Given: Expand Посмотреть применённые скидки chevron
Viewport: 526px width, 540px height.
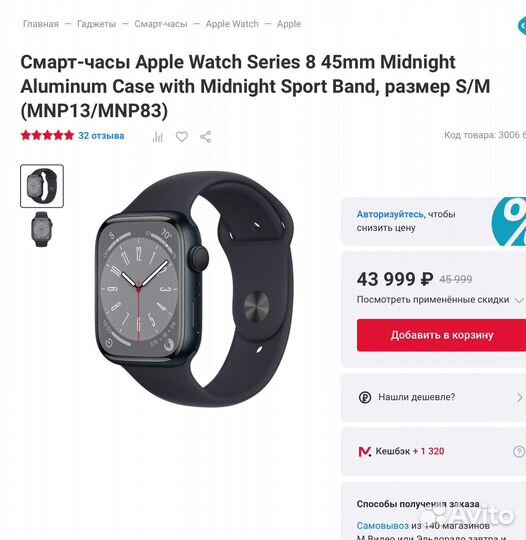Looking at the screenshot, I should 519,300.
